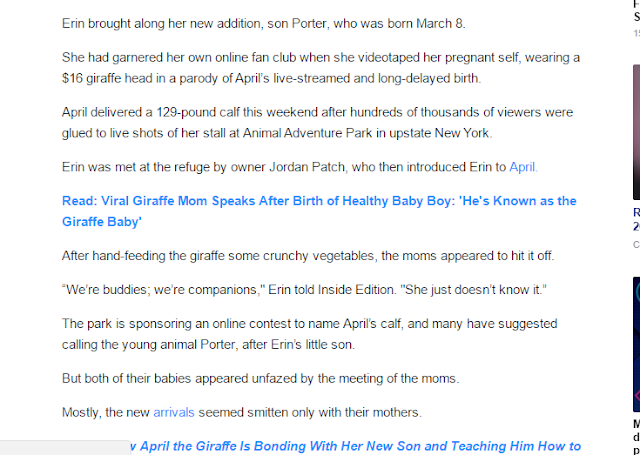This screenshot has height=455, width=640.
Task: Click the sentence 'Erin was met at the refuge'
Action: 285,167
